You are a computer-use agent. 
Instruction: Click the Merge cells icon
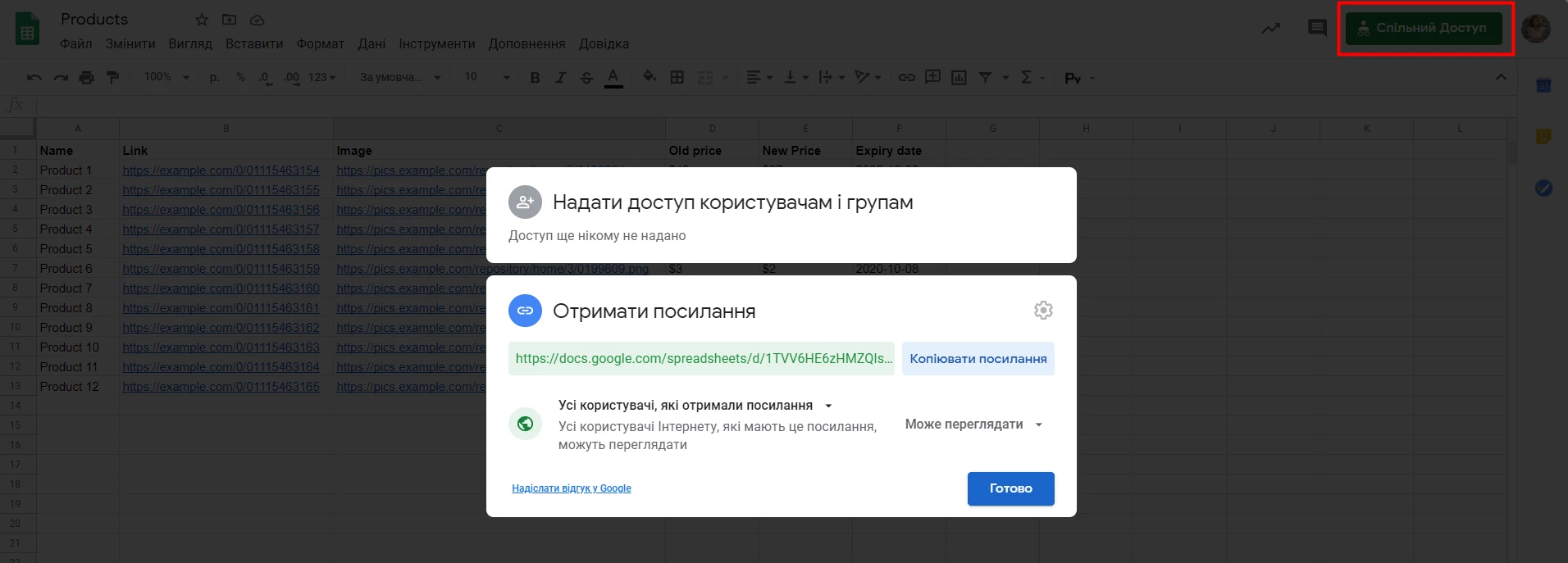[705, 77]
